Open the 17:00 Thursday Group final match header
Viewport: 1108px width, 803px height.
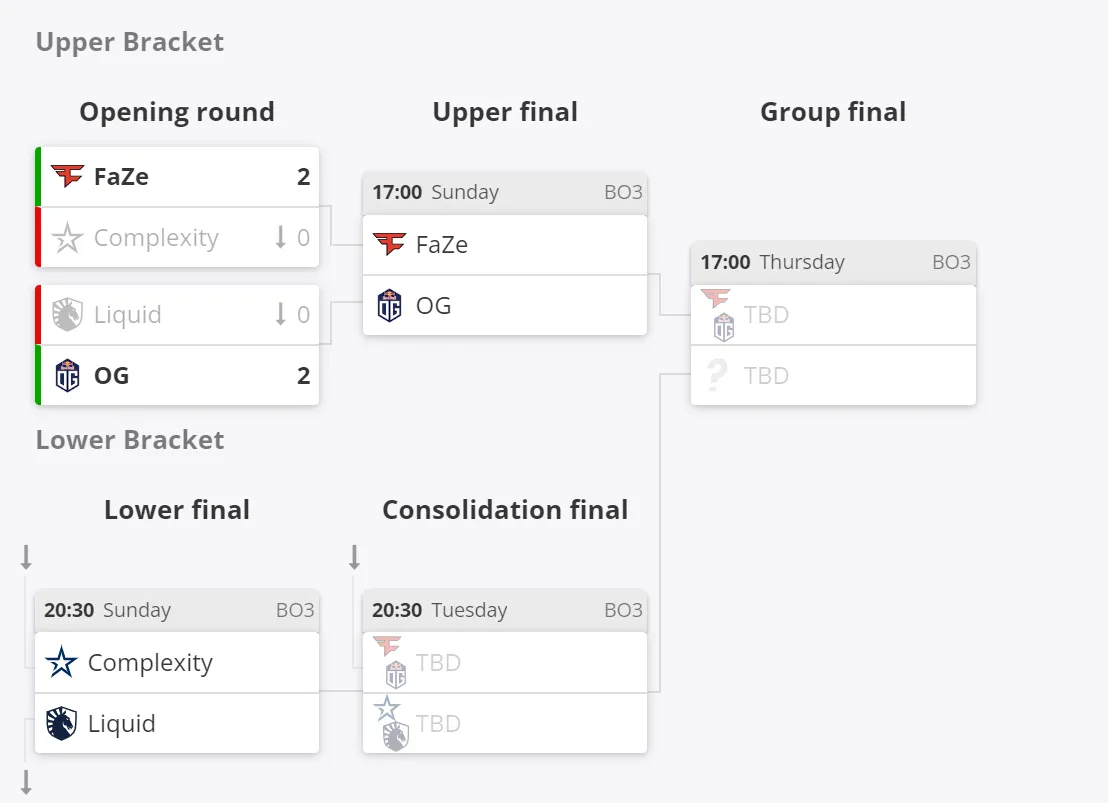(x=833, y=262)
